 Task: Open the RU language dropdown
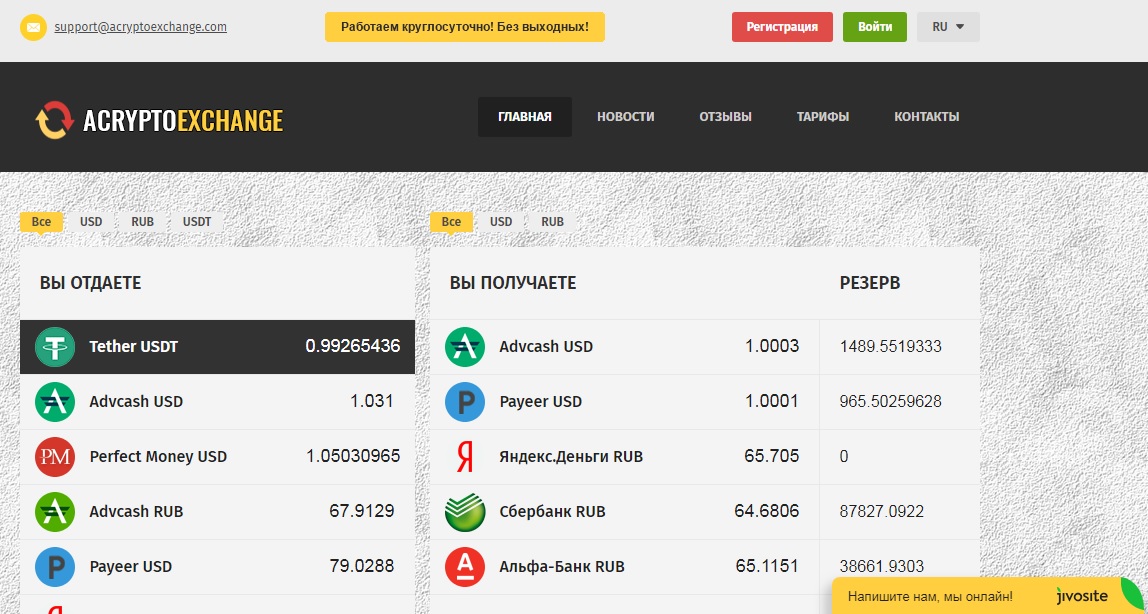[x=947, y=27]
